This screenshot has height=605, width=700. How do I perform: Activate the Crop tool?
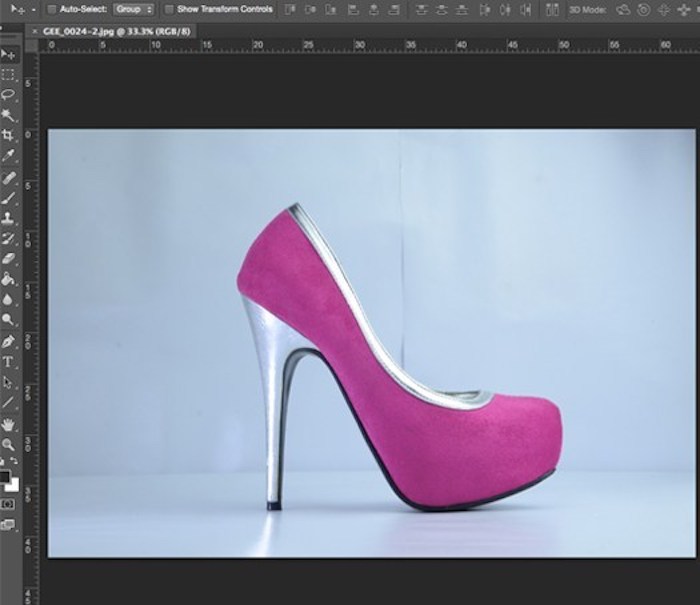9,136
